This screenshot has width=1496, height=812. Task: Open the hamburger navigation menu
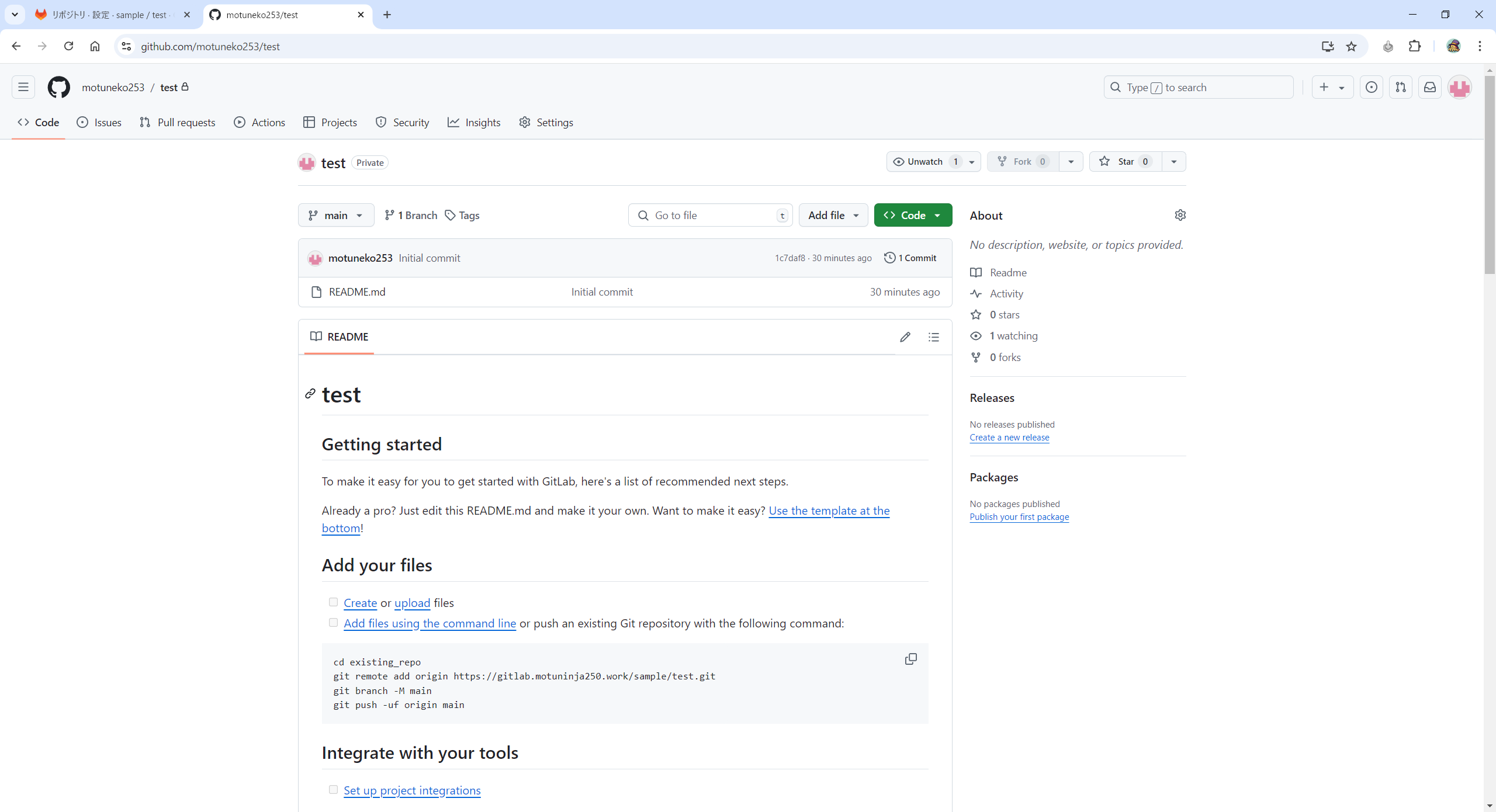click(23, 86)
